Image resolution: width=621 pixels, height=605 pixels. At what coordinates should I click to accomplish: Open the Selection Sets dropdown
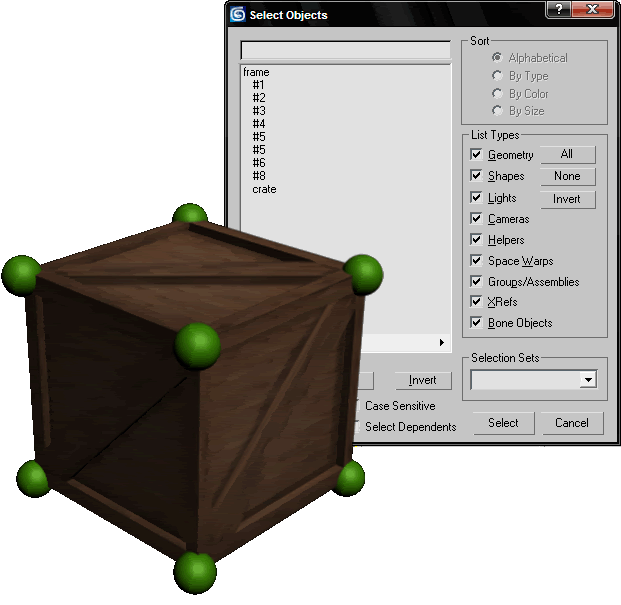(x=589, y=380)
